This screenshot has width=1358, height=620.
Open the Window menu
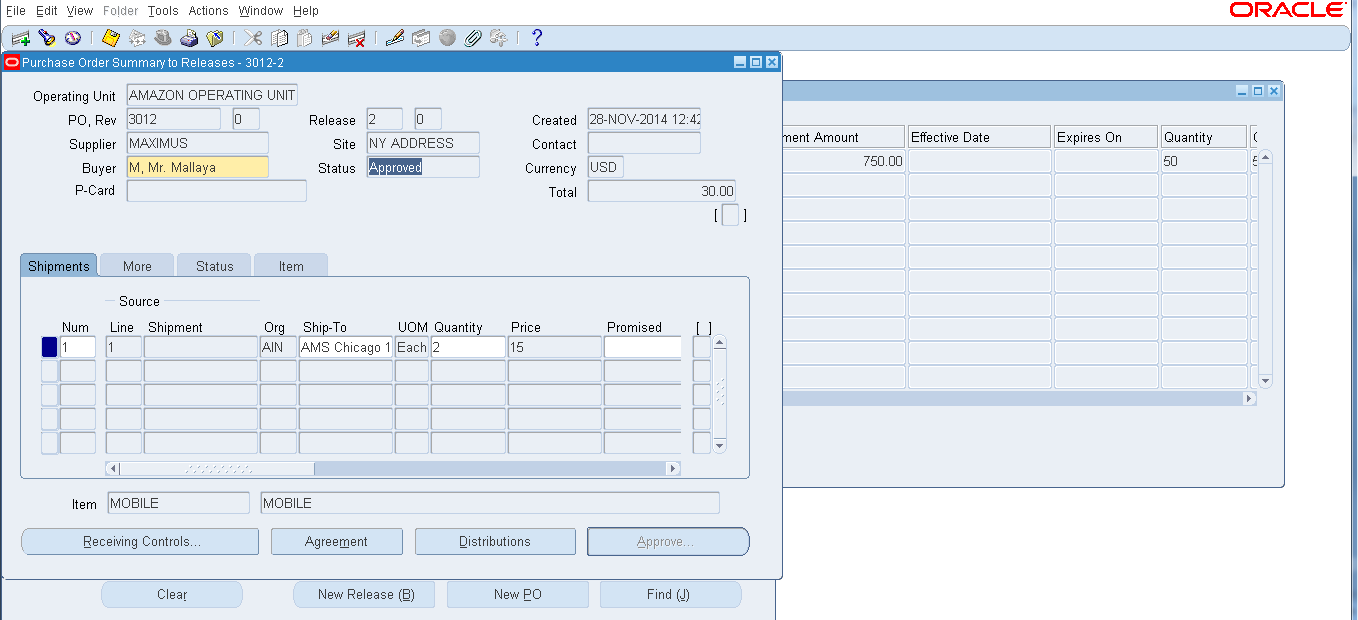[x=261, y=10]
